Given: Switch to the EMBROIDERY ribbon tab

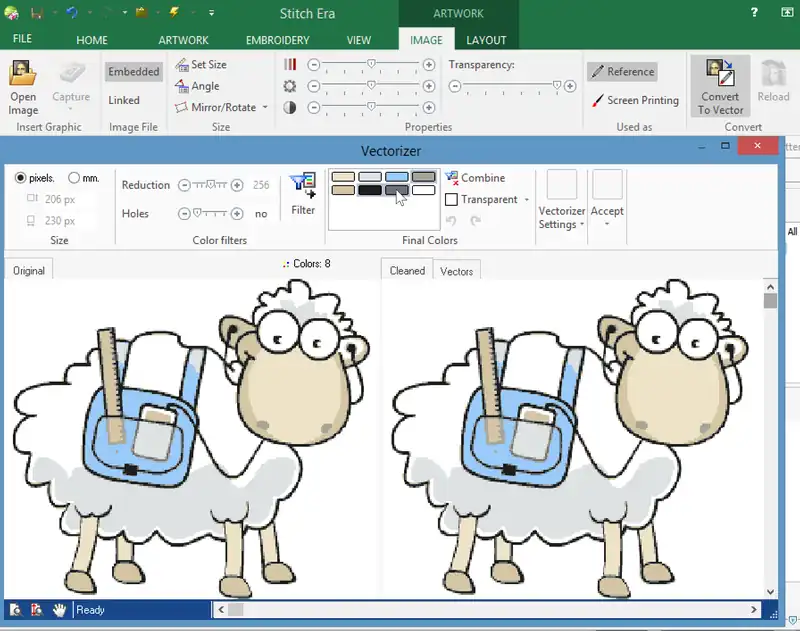Looking at the screenshot, I should click(277, 40).
